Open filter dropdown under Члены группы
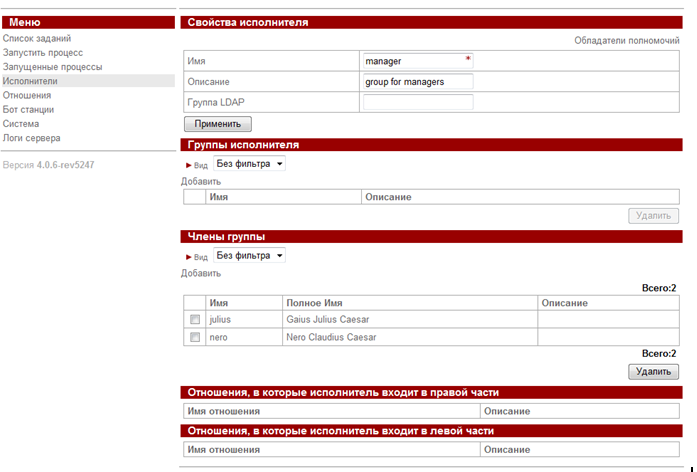The width and height of the screenshot is (697, 472). tap(249, 256)
